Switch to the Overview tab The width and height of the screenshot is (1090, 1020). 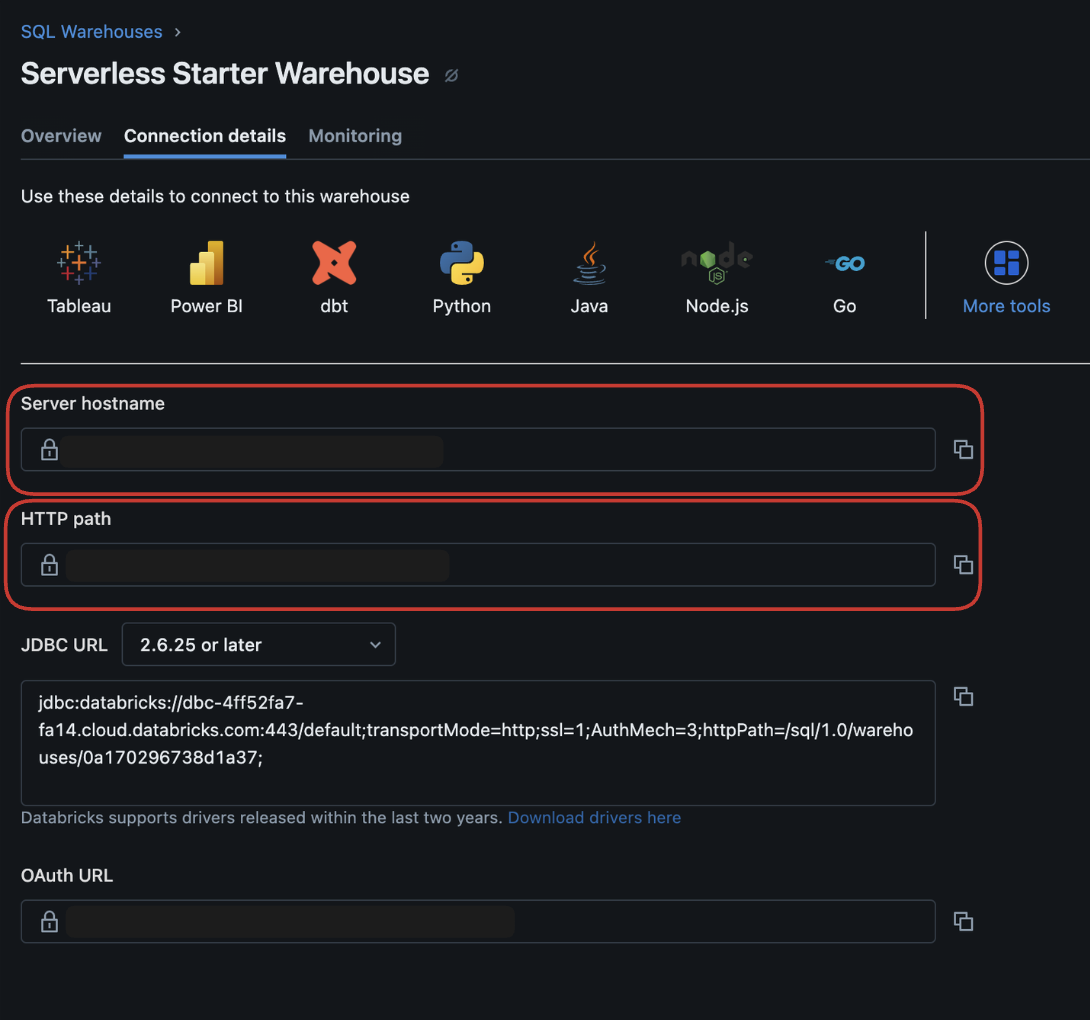61,136
